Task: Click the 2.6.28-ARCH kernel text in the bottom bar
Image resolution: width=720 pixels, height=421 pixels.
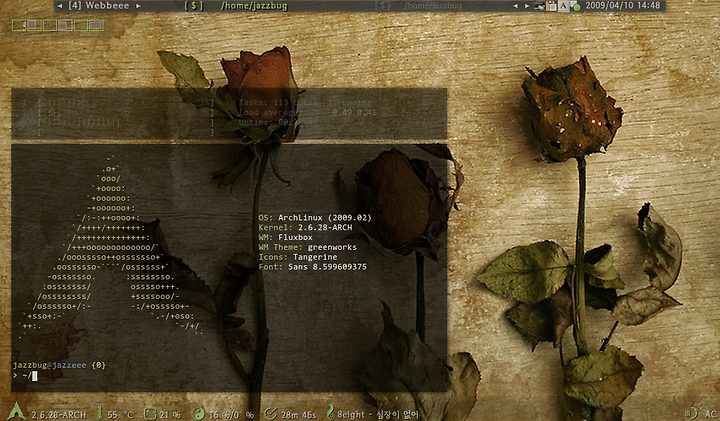Action: pos(59,415)
